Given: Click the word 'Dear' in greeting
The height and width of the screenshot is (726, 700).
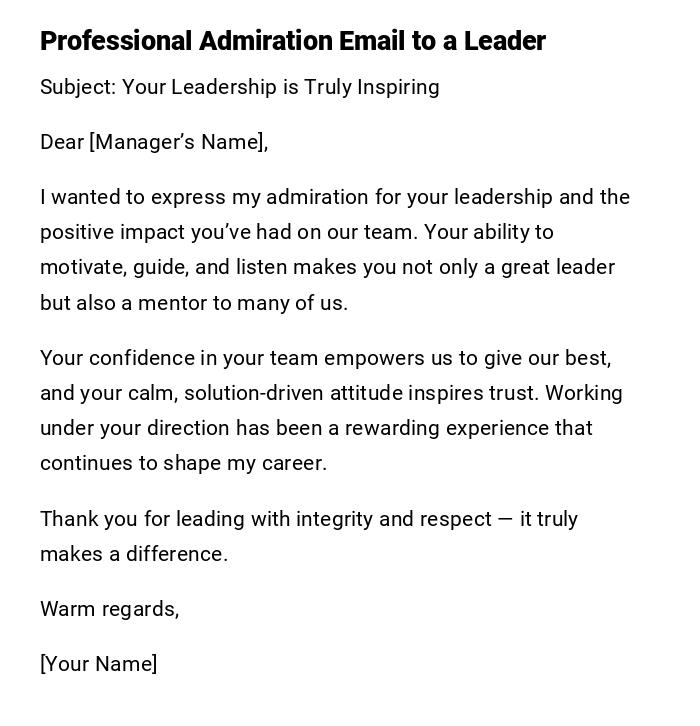Looking at the screenshot, I should pyautogui.click(x=61, y=142).
